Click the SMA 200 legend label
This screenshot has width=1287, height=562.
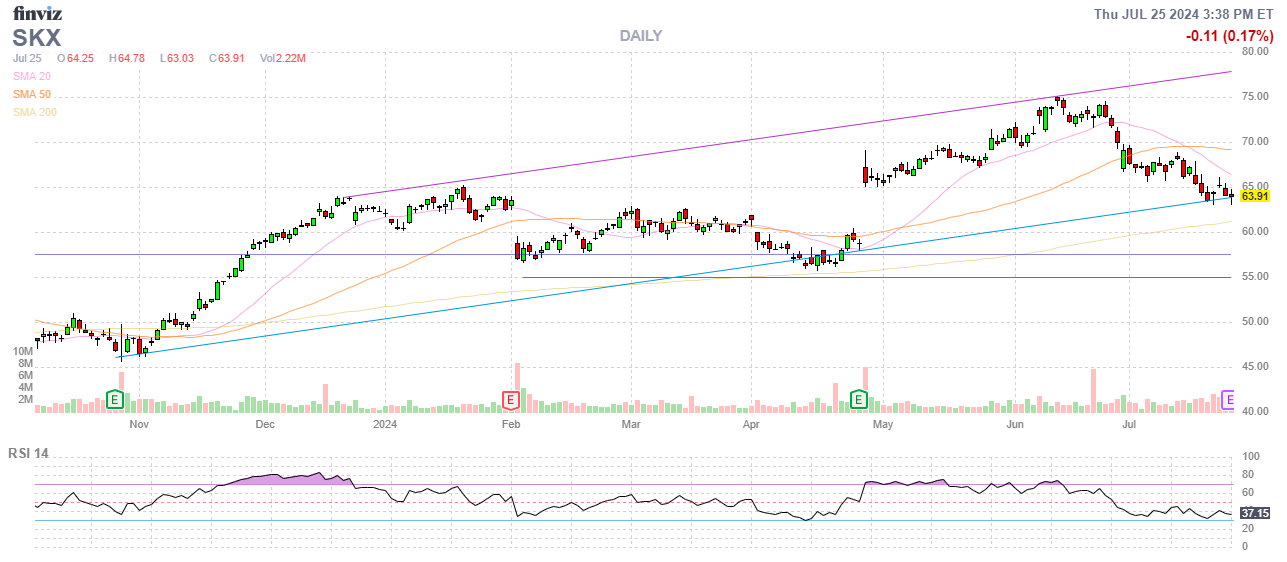34,112
